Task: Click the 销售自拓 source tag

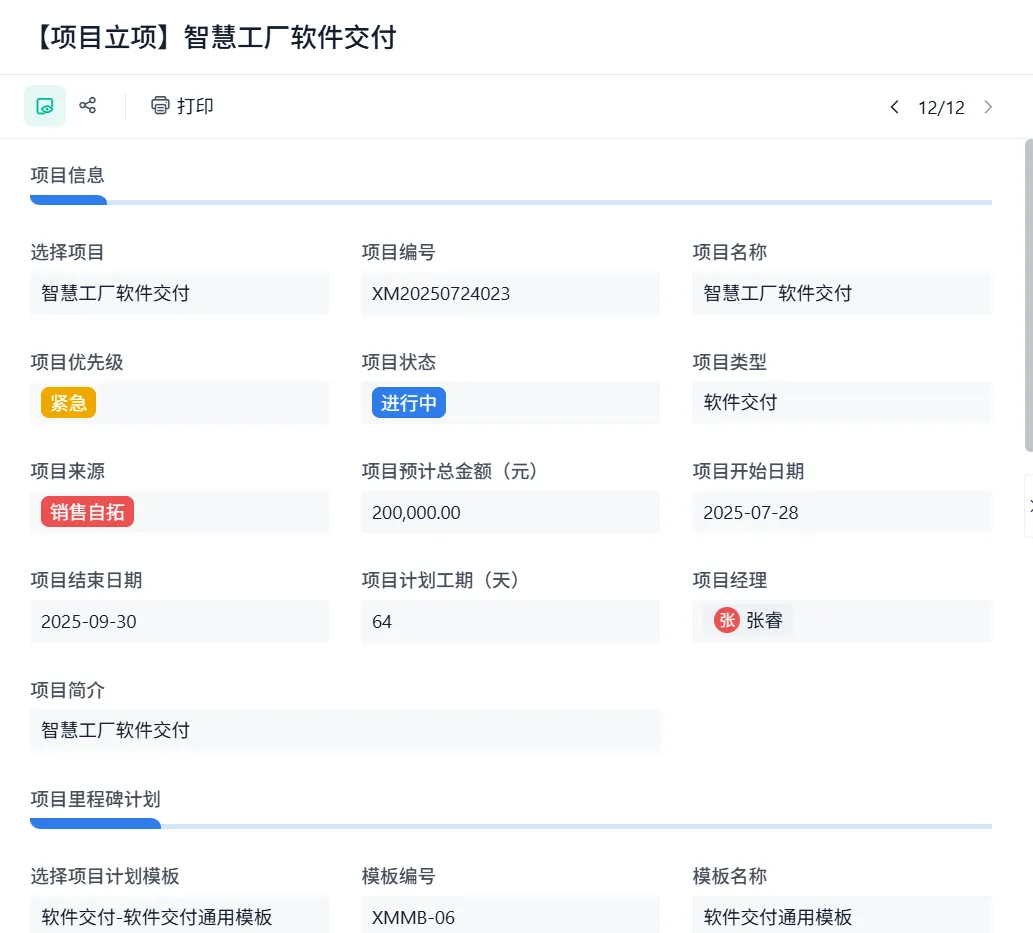Action: [x=87, y=512]
